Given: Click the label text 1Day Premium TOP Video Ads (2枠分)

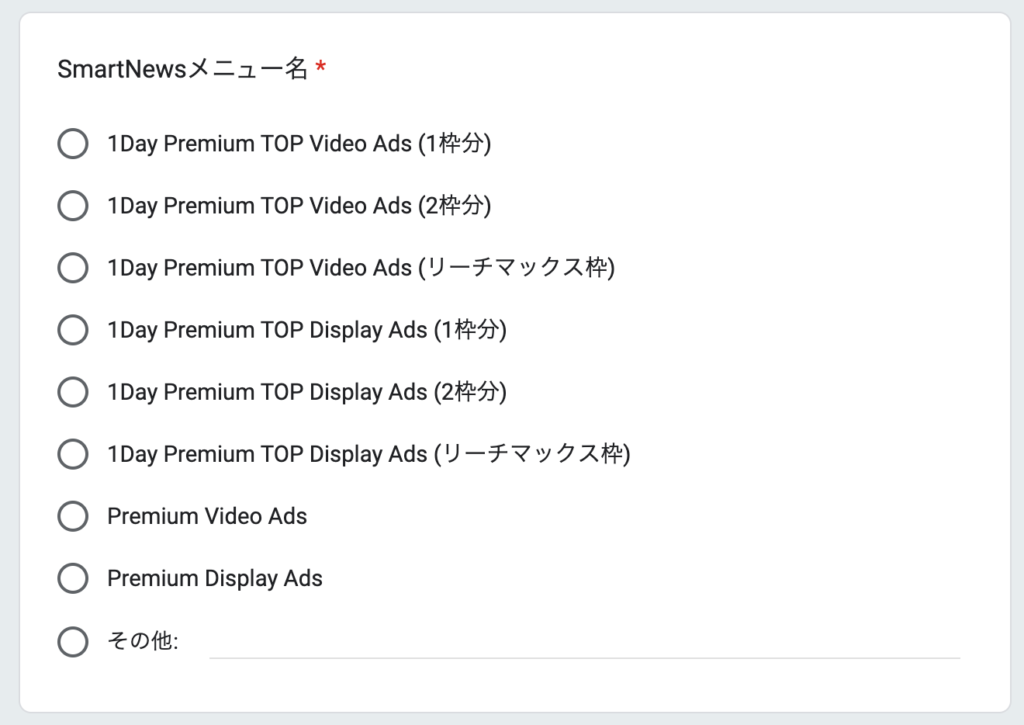Looking at the screenshot, I should pyautogui.click(x=299, y=206).
